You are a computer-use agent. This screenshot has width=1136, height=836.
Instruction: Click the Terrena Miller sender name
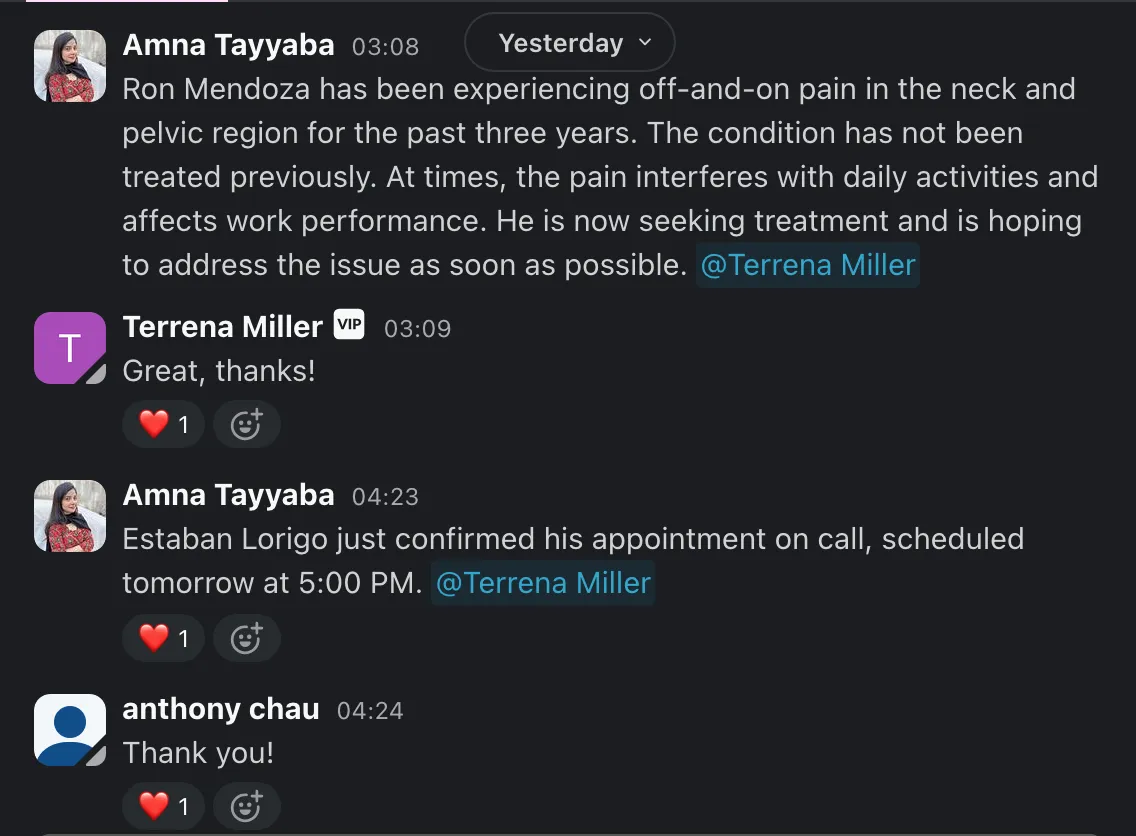pos(222,327)
